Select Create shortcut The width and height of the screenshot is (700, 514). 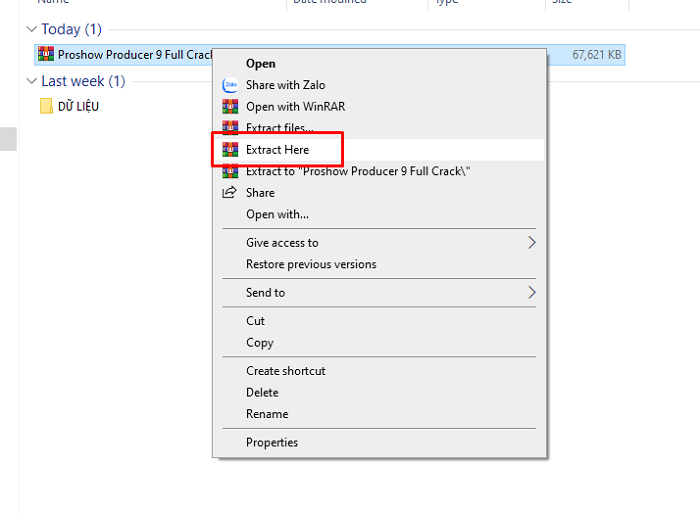tap(379, 371)
